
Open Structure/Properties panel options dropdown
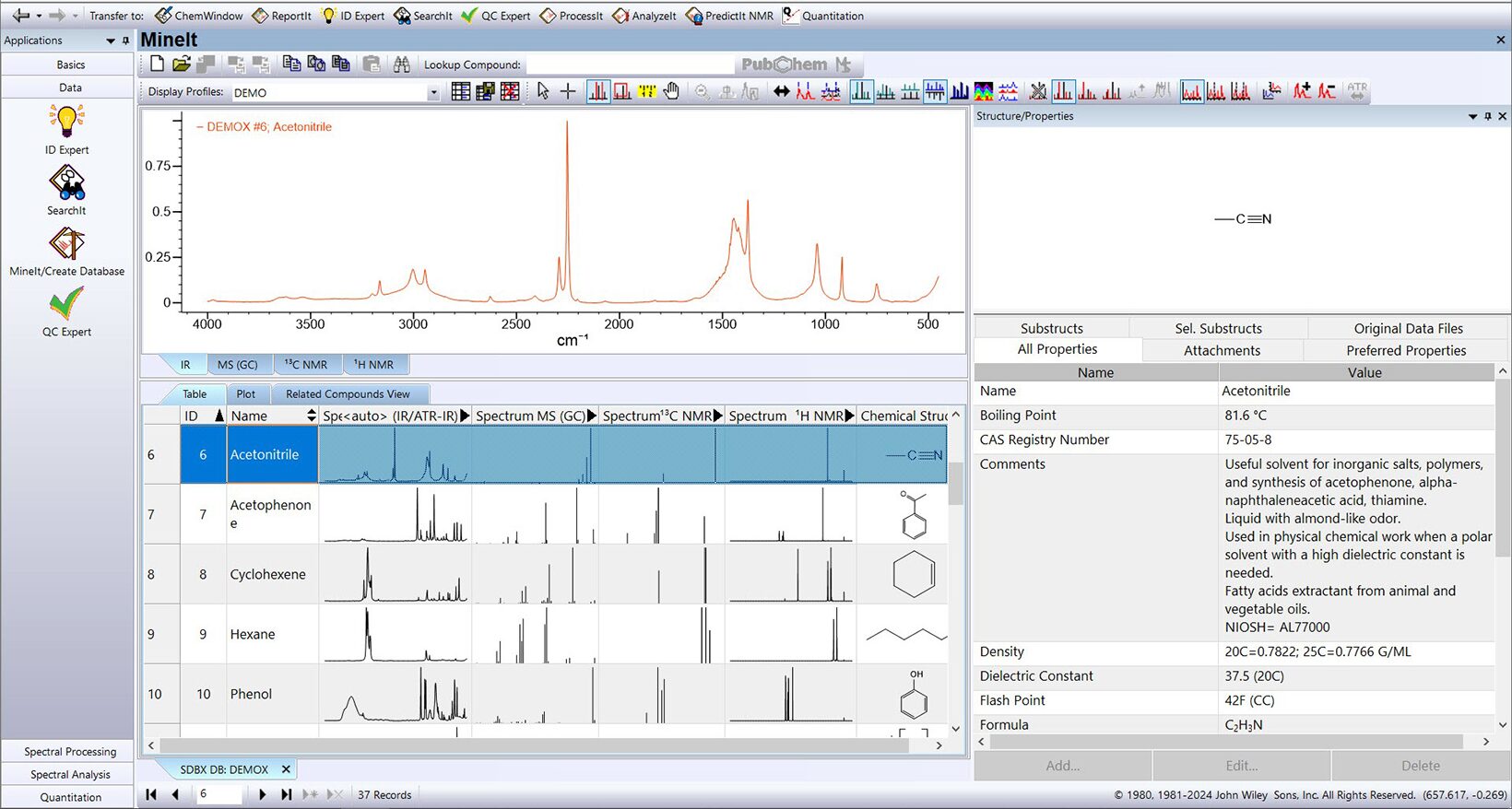coord(1472,116)
